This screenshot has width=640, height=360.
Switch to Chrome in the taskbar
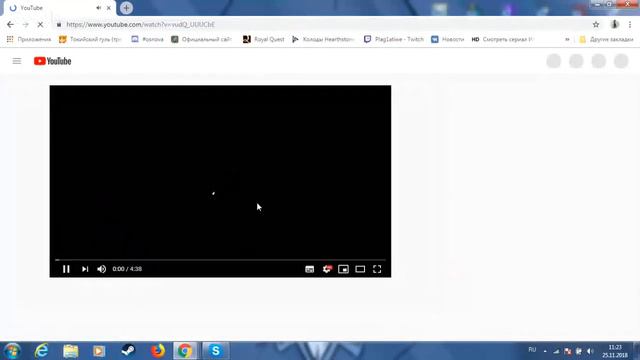point(185,351)
